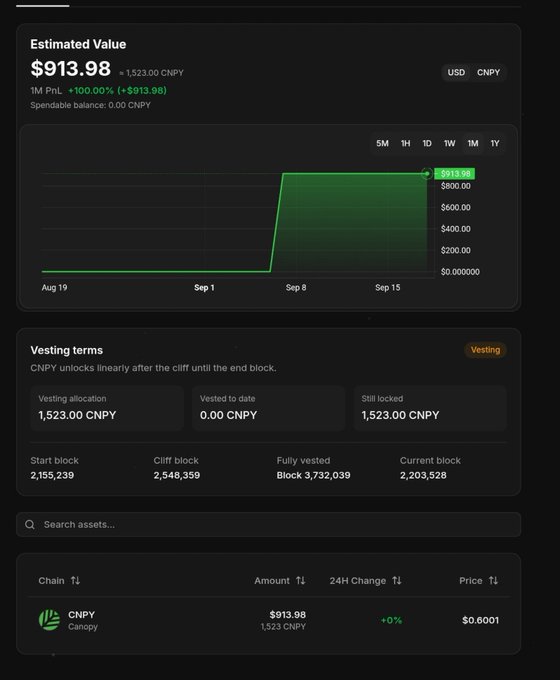Click the Vesting terms heading
Image resolution: width=560 pixels, height=680 pixels.
coord(66,350)
